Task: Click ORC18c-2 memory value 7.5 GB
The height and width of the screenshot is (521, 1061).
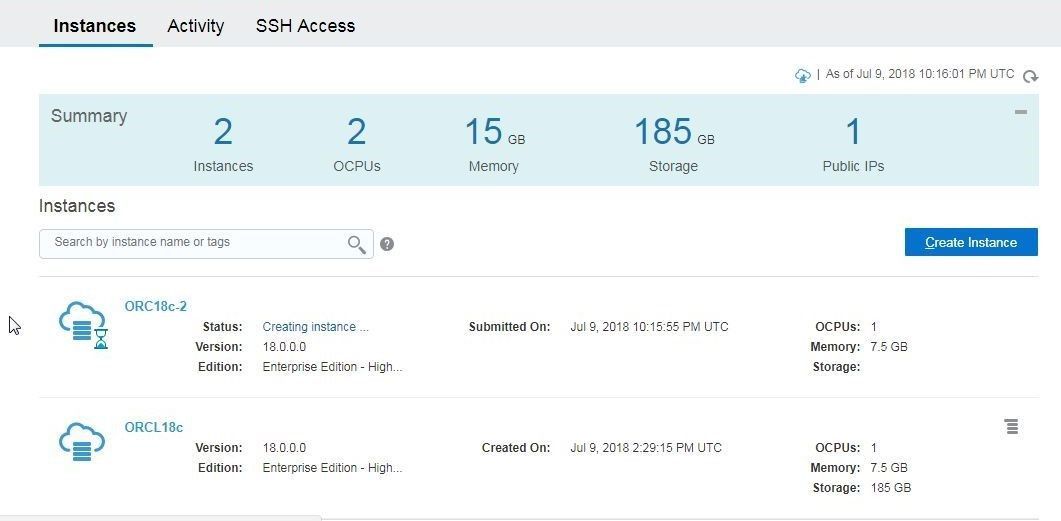Action: (889, 347)
